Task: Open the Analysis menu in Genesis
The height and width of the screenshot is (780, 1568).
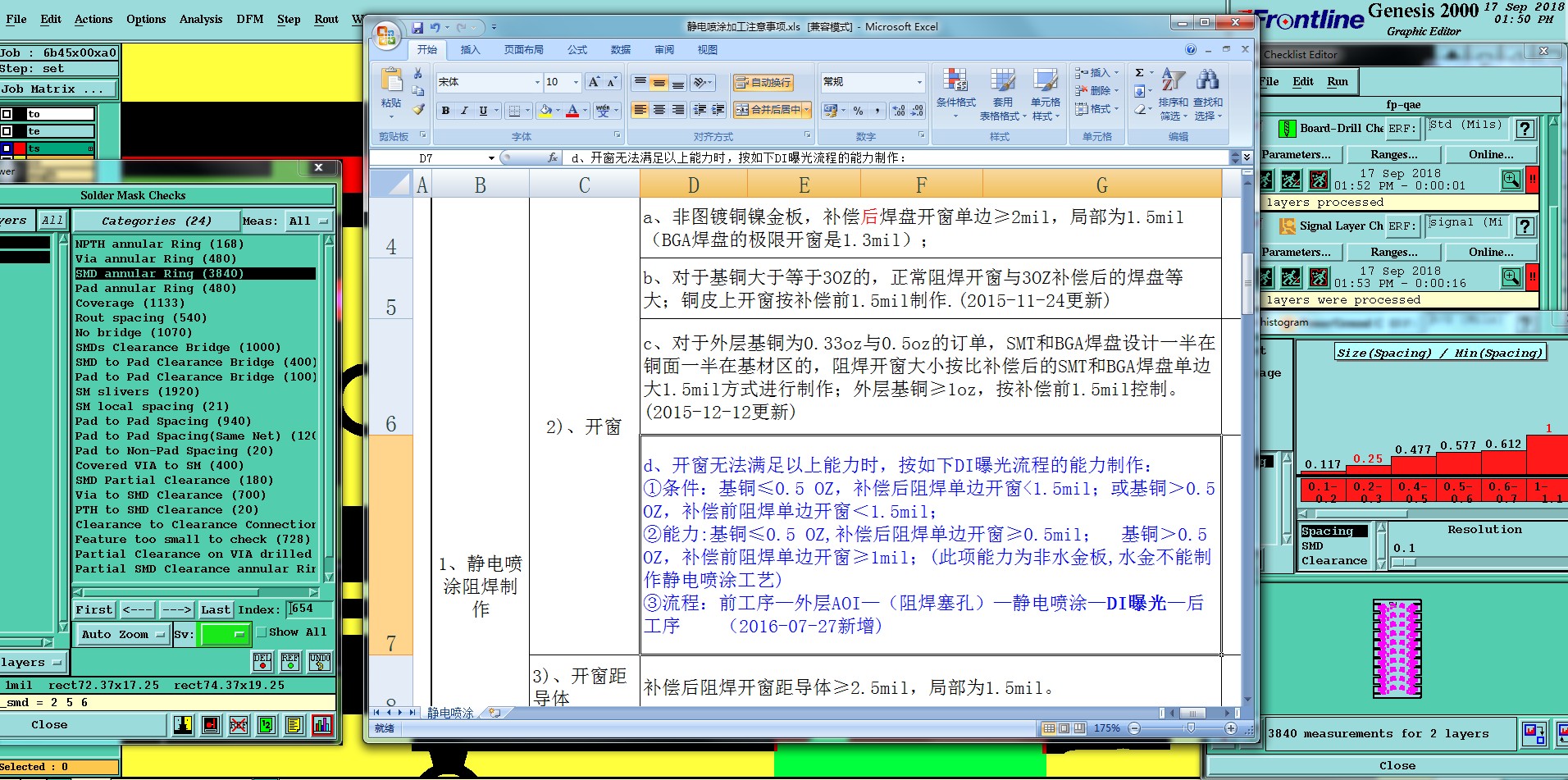Action: click(201, 19)
